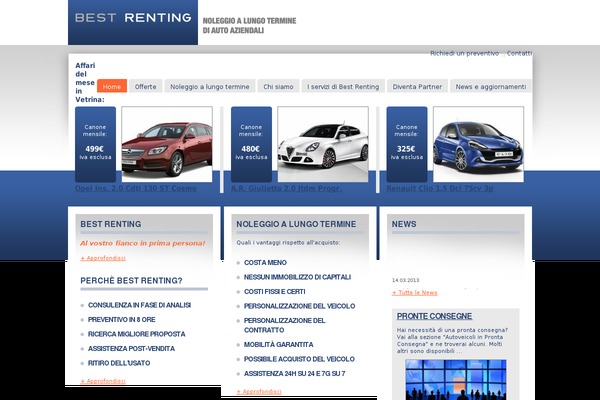Click the 499€ monthly fee box
The width and height of the screenshot is (600, 400).
click(95, 144)
